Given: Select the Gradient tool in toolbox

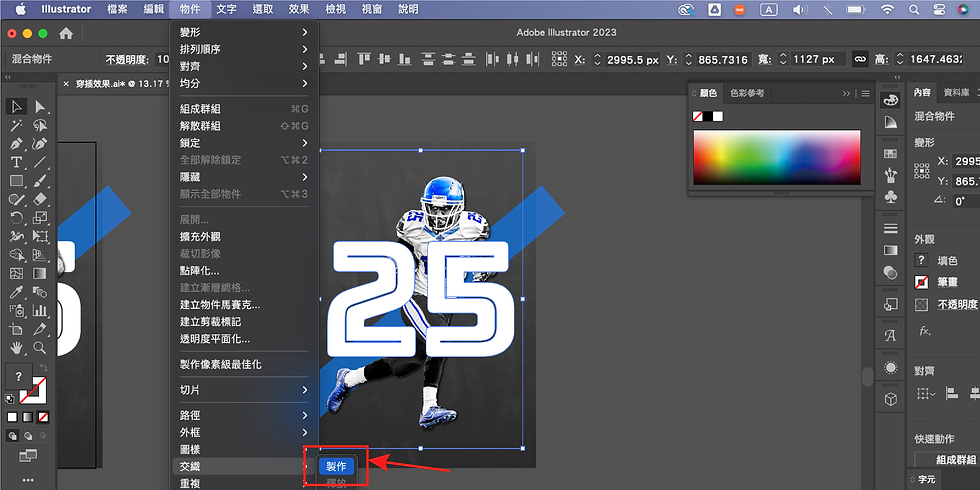Looking at the screenshot, I should click(x=40, y=274).
